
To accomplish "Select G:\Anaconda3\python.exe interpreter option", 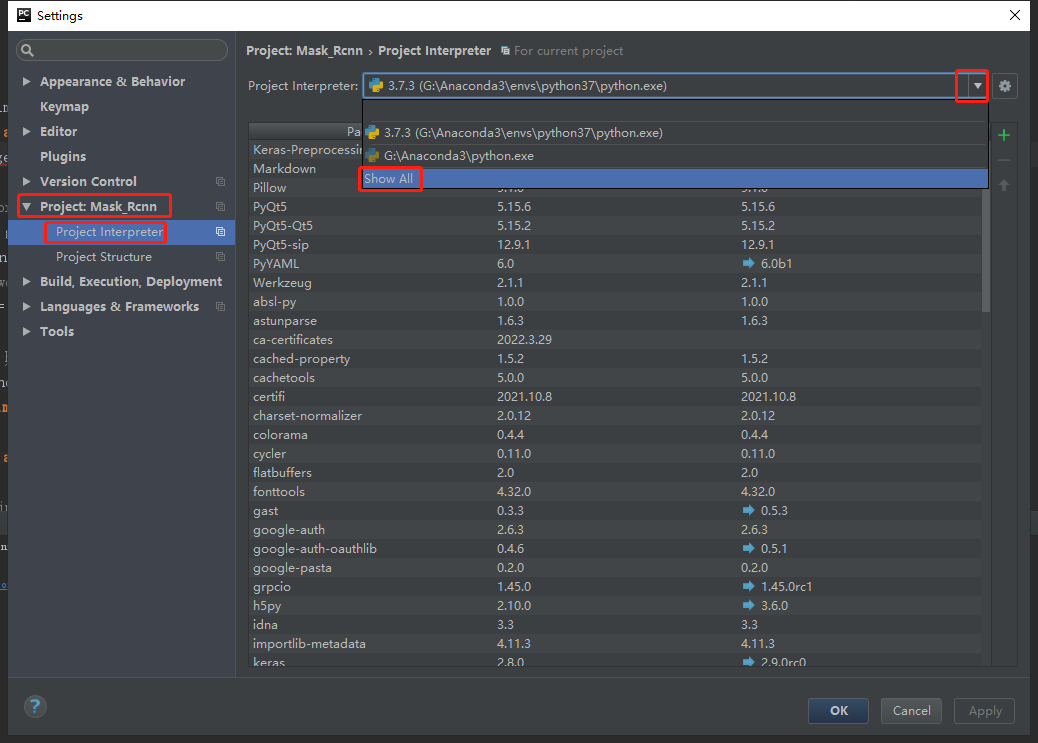I will point(675,156).
